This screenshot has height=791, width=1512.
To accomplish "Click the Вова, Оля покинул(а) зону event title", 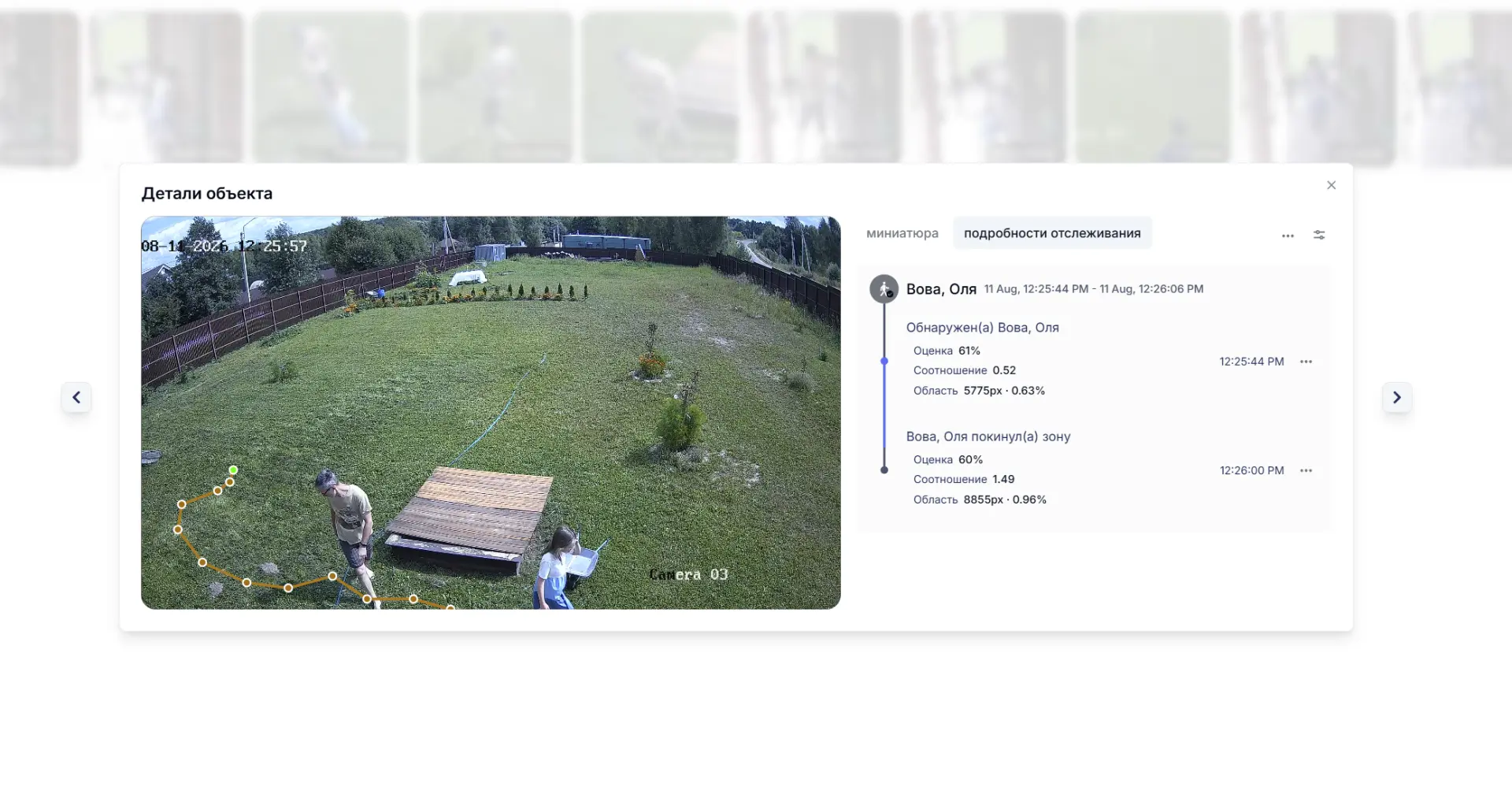I will (x=988, y=436).
